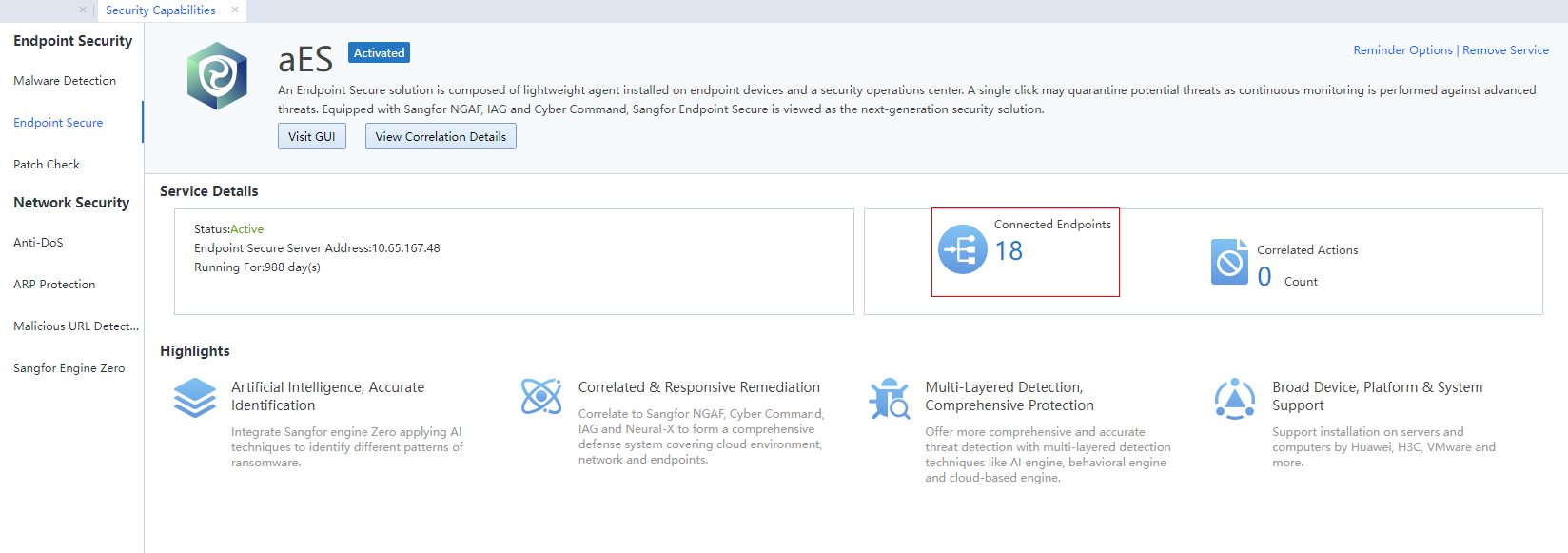Viewport: 1568px width, 553px height.
Task: Click the Remove Service link
Action: (x=1505, y=50)
